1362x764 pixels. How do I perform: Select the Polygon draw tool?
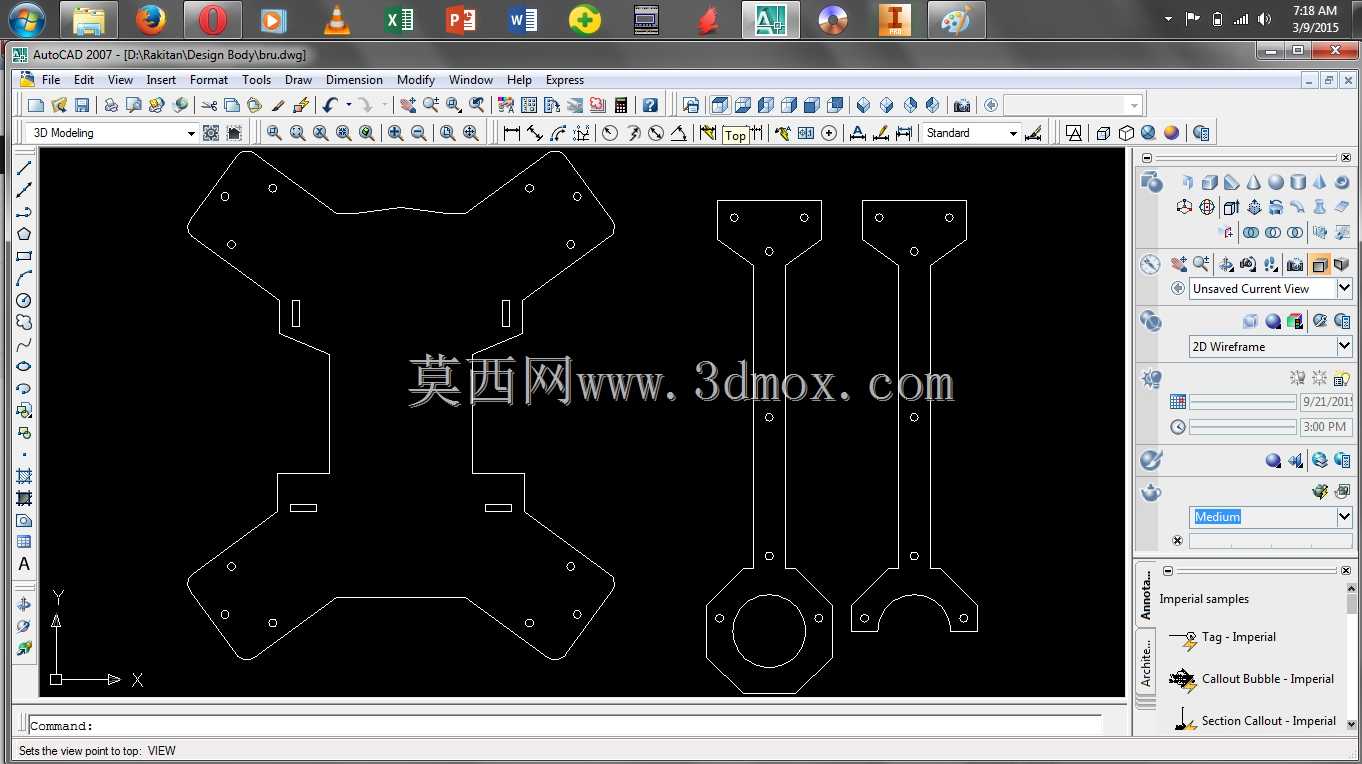(24, 234)
